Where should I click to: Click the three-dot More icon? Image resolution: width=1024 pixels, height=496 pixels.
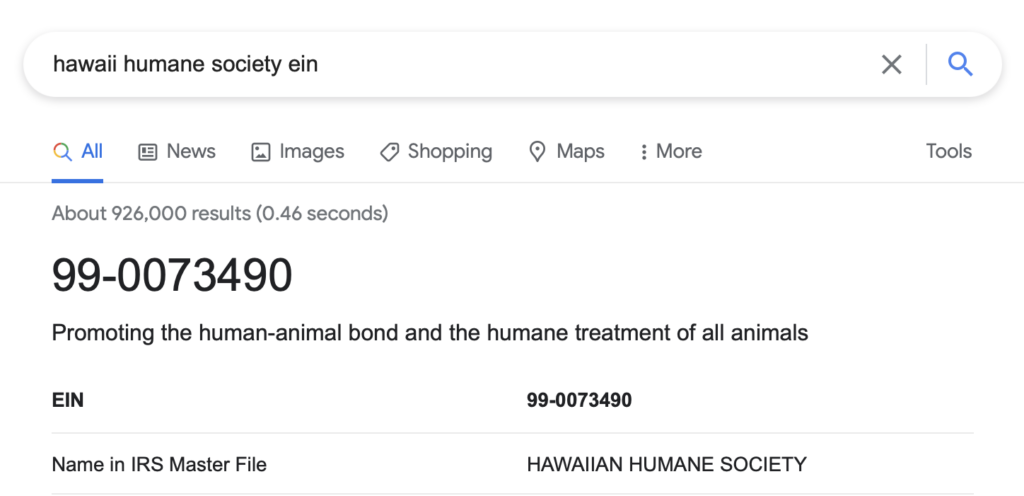pos(644,152)
